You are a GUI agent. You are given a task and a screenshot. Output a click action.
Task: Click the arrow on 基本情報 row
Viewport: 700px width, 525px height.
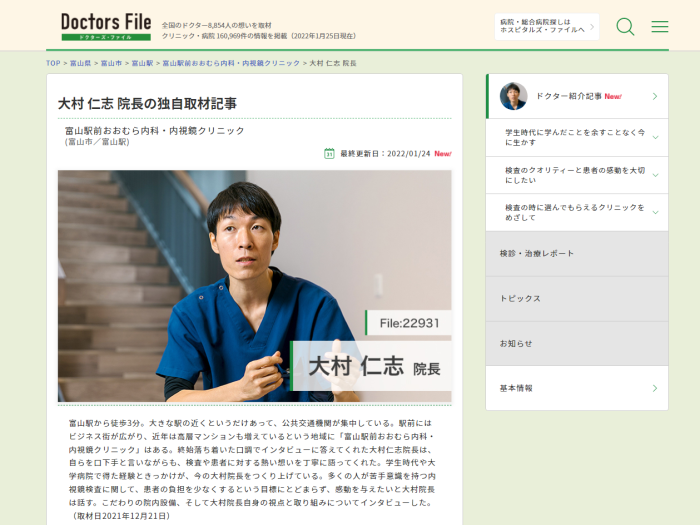[654, 388]
